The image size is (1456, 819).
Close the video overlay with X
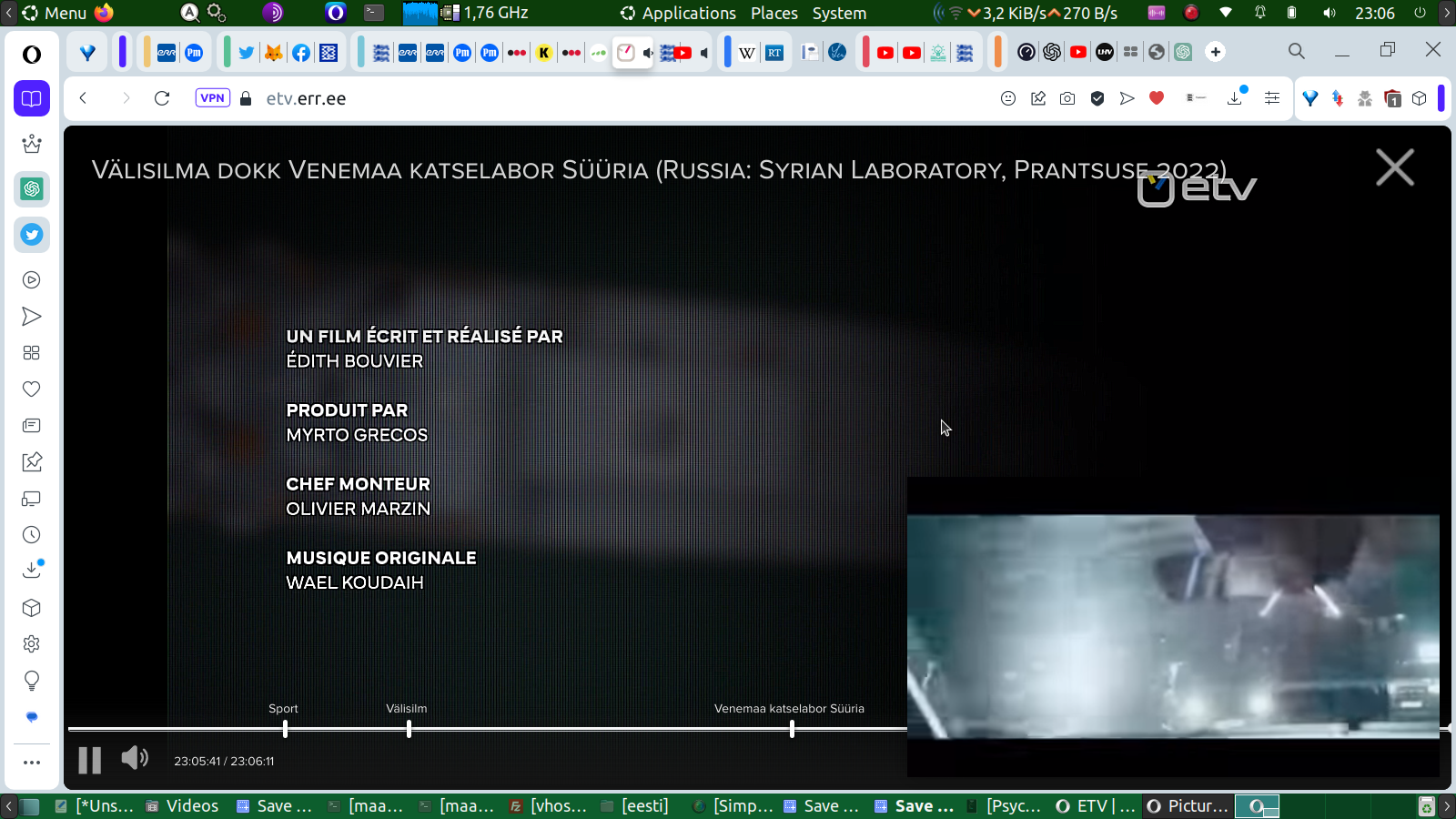(1394, 168)
